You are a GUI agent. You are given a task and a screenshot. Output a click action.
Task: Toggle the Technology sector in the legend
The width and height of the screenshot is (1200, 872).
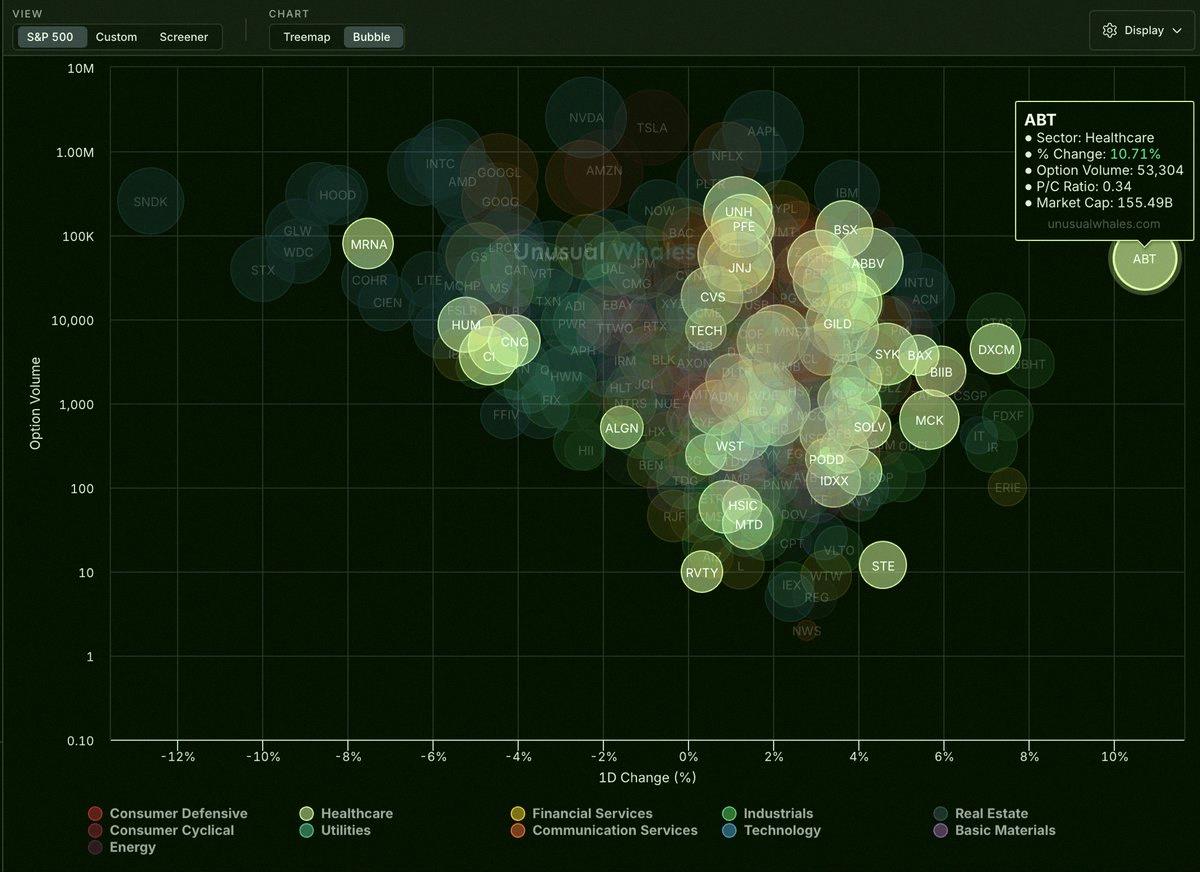pos(771,830)
